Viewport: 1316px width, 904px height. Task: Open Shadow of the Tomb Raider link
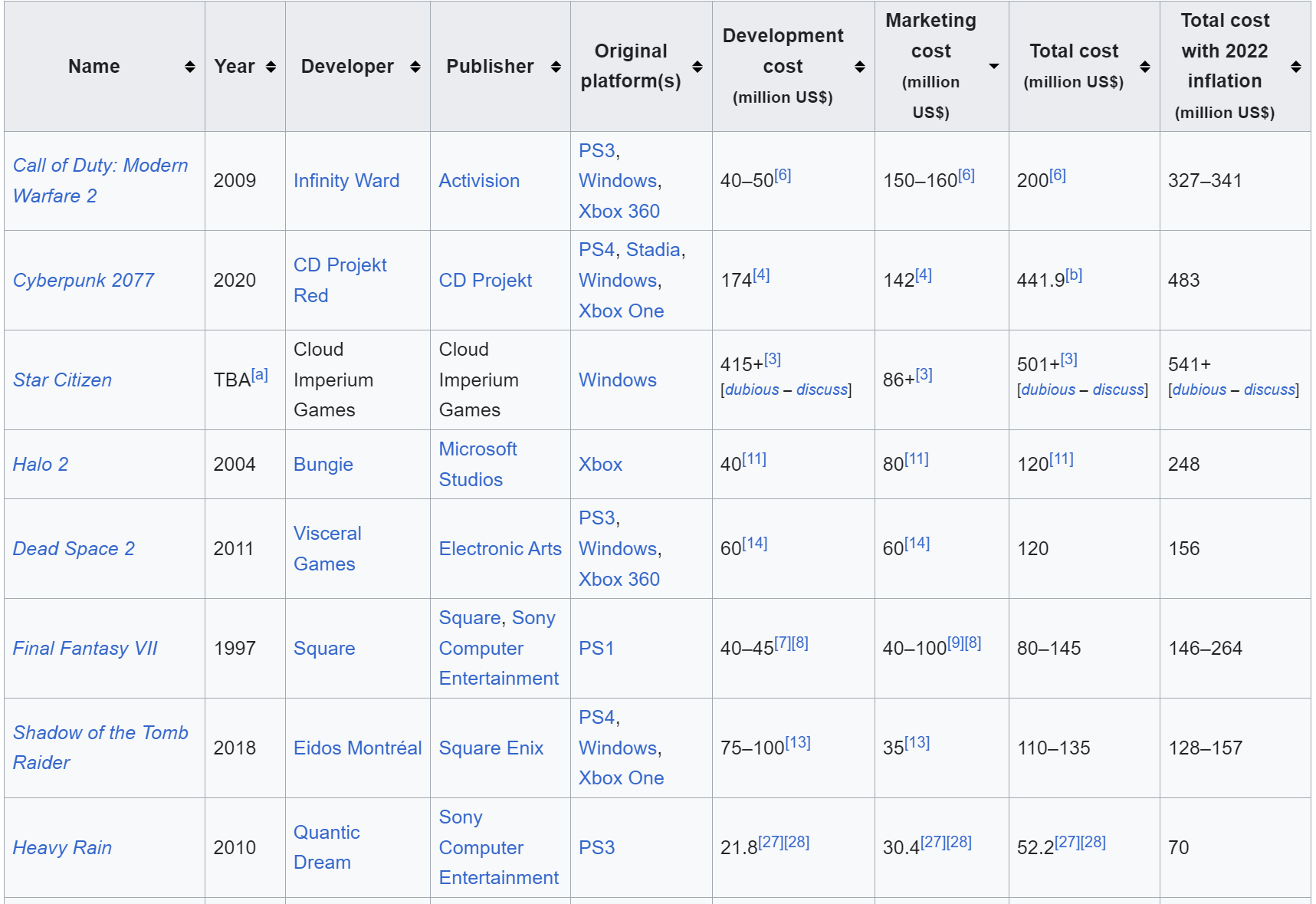[x=100, y=748]
